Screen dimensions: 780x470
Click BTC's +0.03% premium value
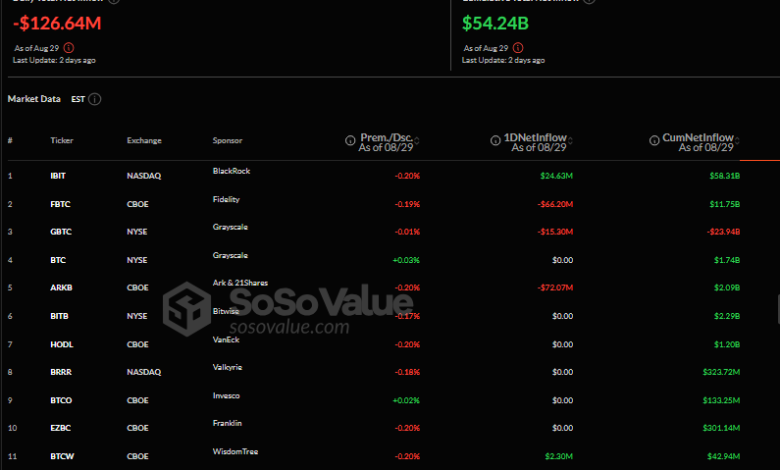click(x=406, y=260)
